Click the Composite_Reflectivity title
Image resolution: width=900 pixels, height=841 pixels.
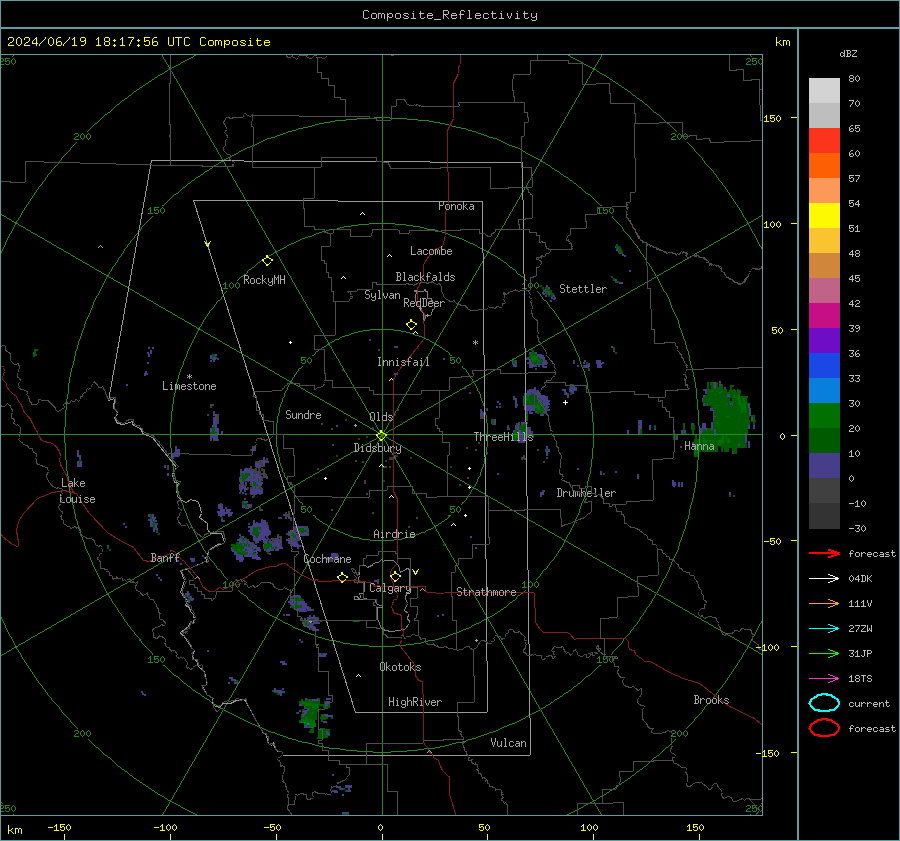click(449, 15)
